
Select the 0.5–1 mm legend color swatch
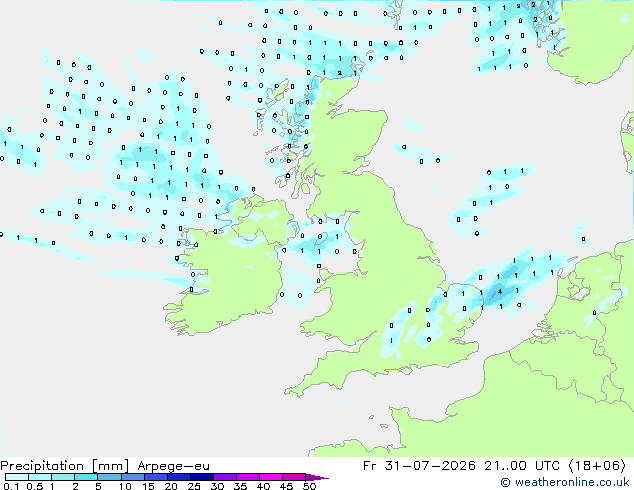coord(40,477)
